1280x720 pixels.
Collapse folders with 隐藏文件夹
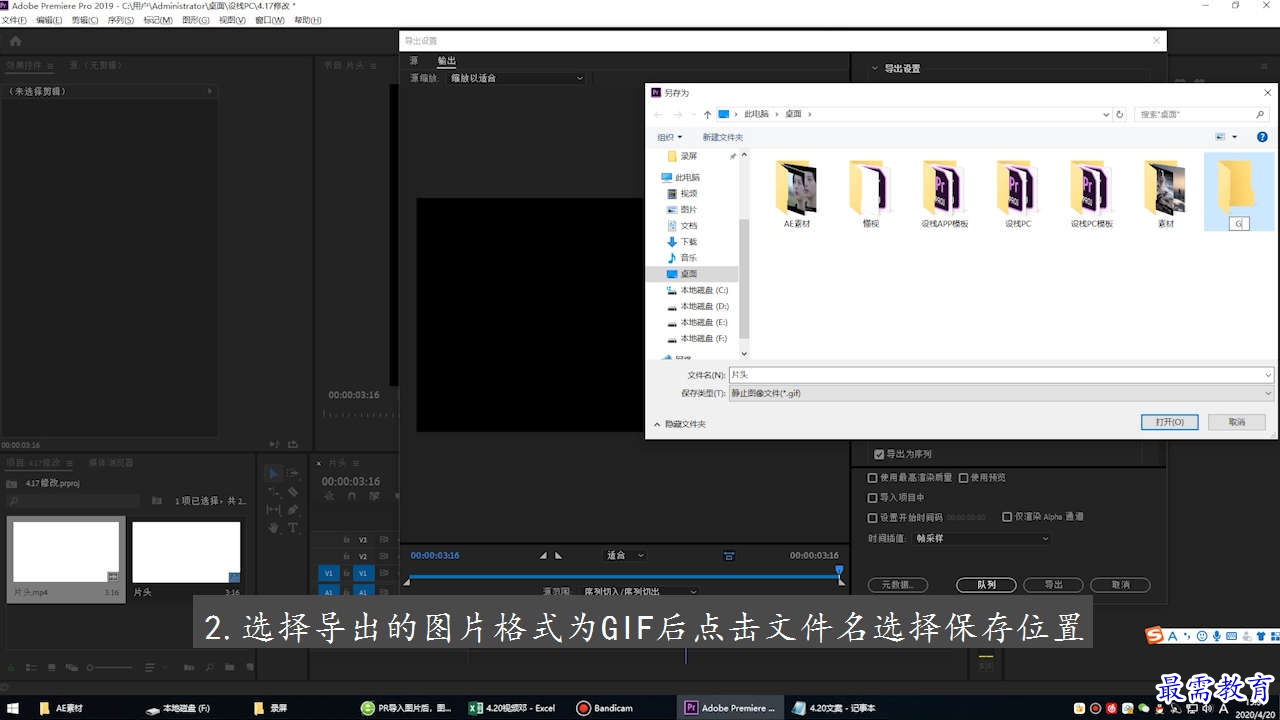coord(680,424)
